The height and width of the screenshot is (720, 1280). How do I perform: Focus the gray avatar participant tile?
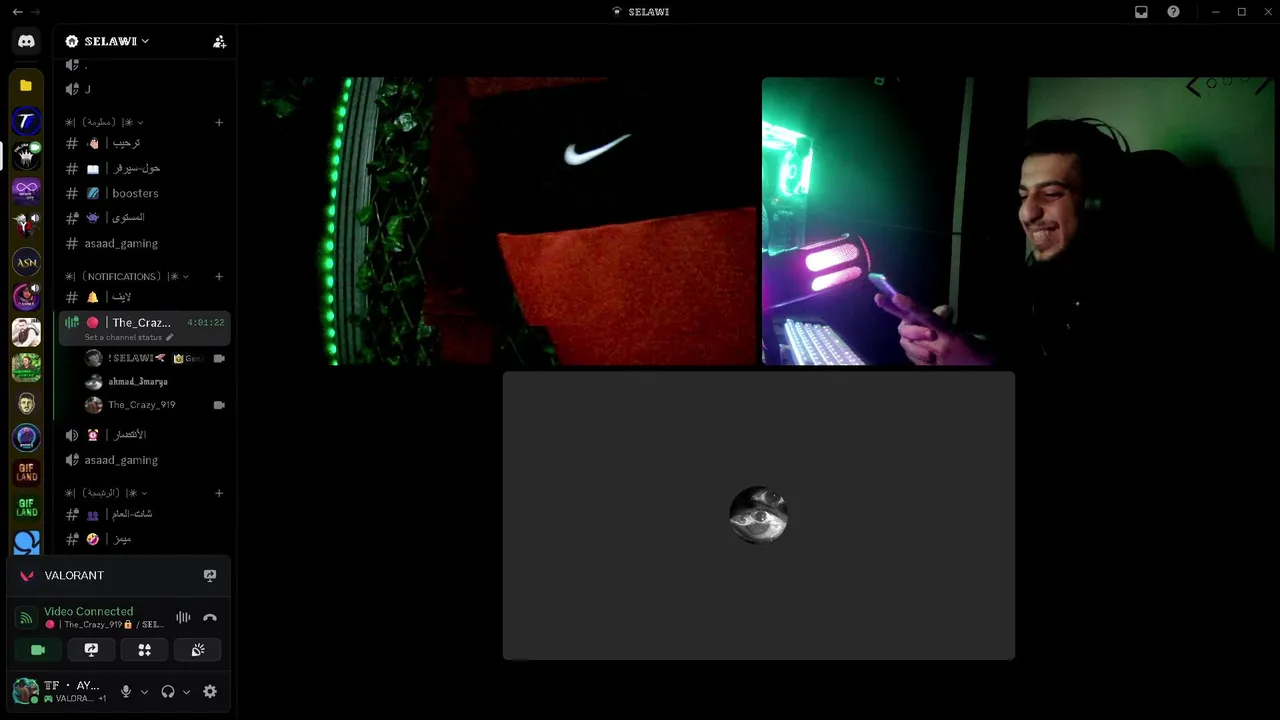pyautogui.click(x=759, y=515)
